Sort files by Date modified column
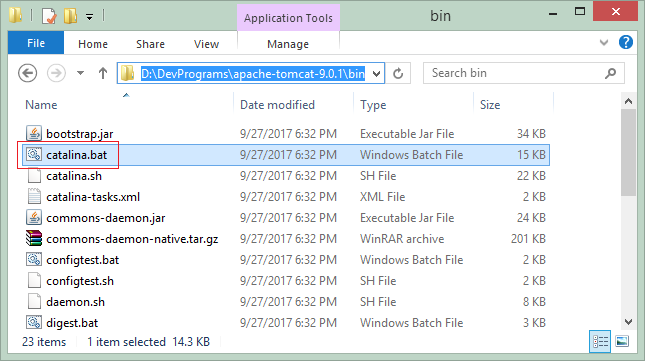This screenshot has height=361, width=645. (x=277, y=105)
